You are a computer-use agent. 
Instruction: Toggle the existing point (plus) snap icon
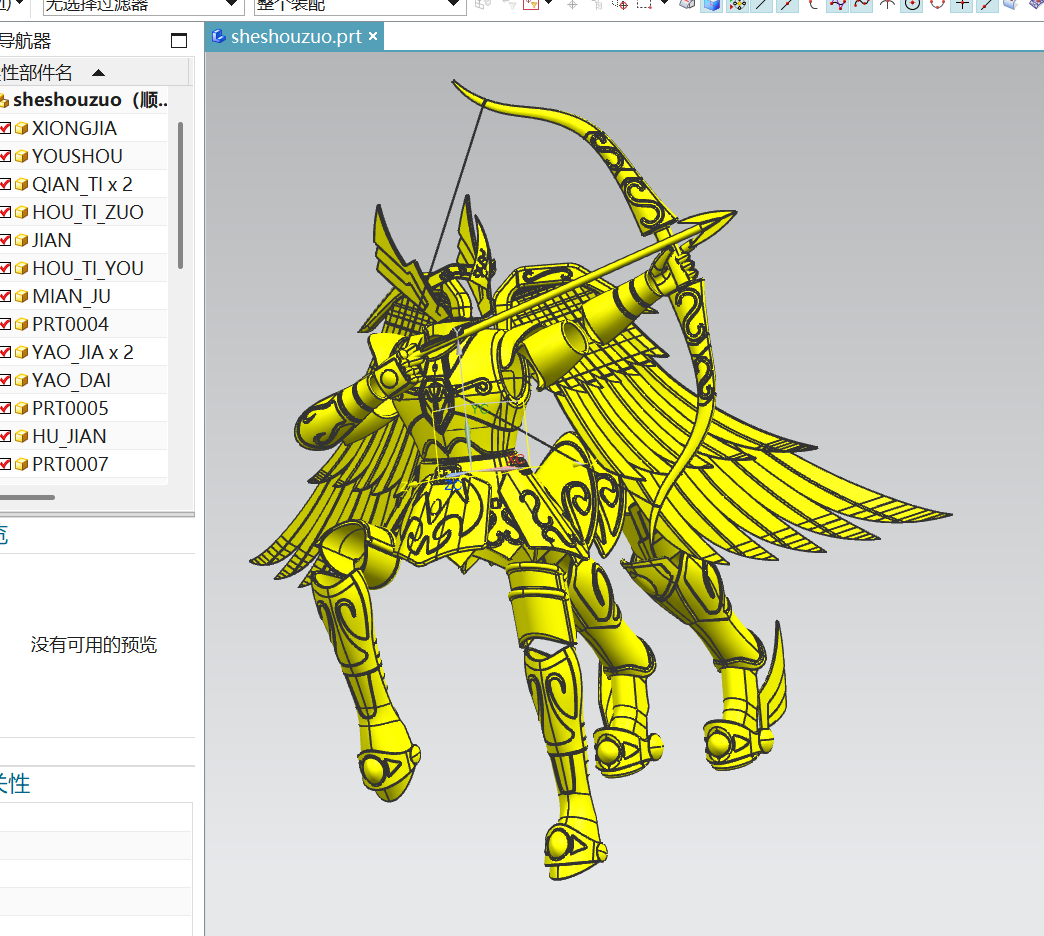point(962,4)
